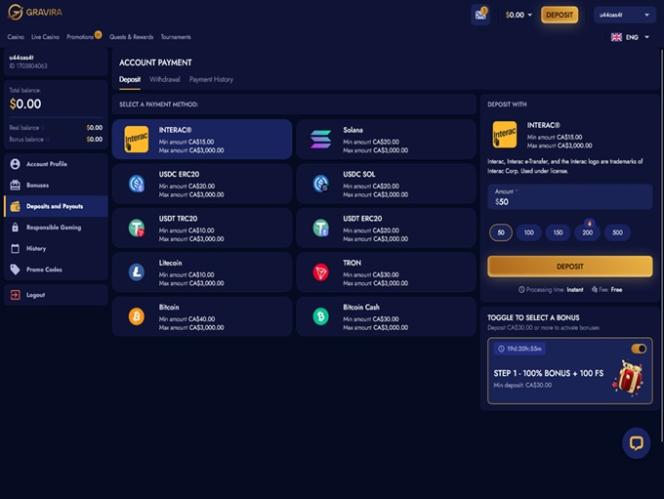Select the Bitcoin Cash icon

pos(321,316)
